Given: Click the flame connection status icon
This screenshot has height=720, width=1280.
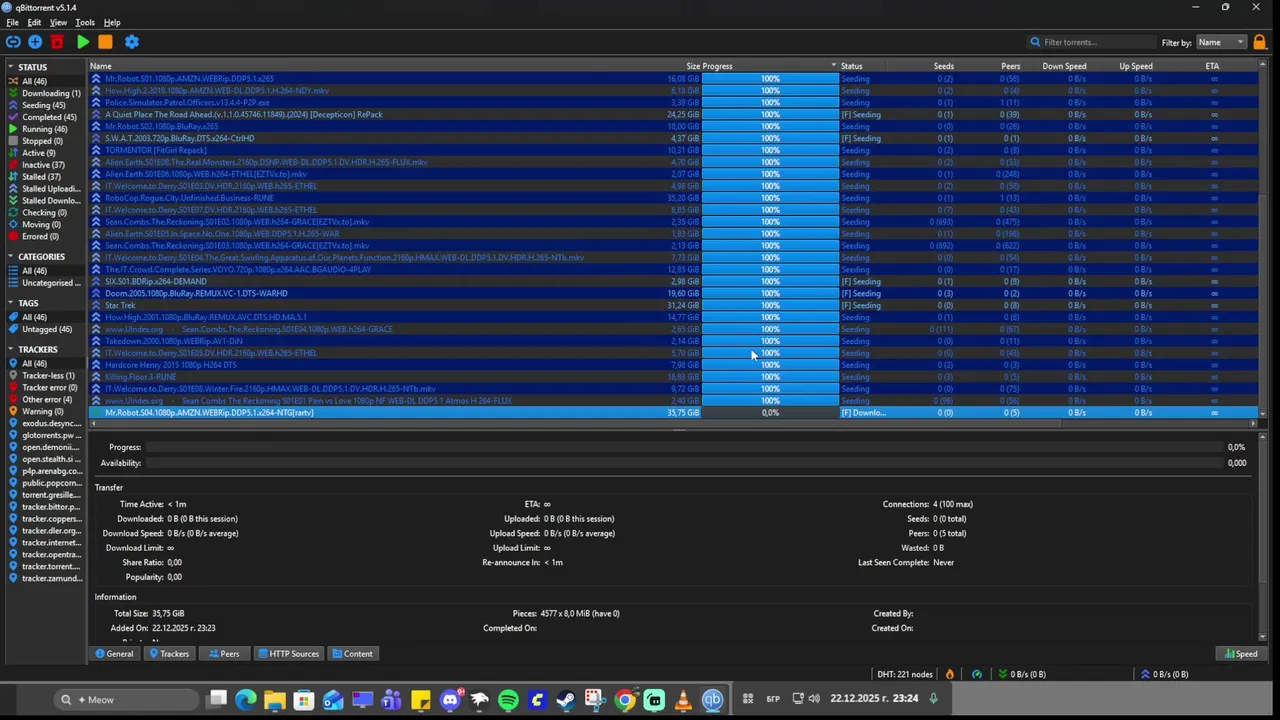Looking at the screenshot, I should point(950,674).
